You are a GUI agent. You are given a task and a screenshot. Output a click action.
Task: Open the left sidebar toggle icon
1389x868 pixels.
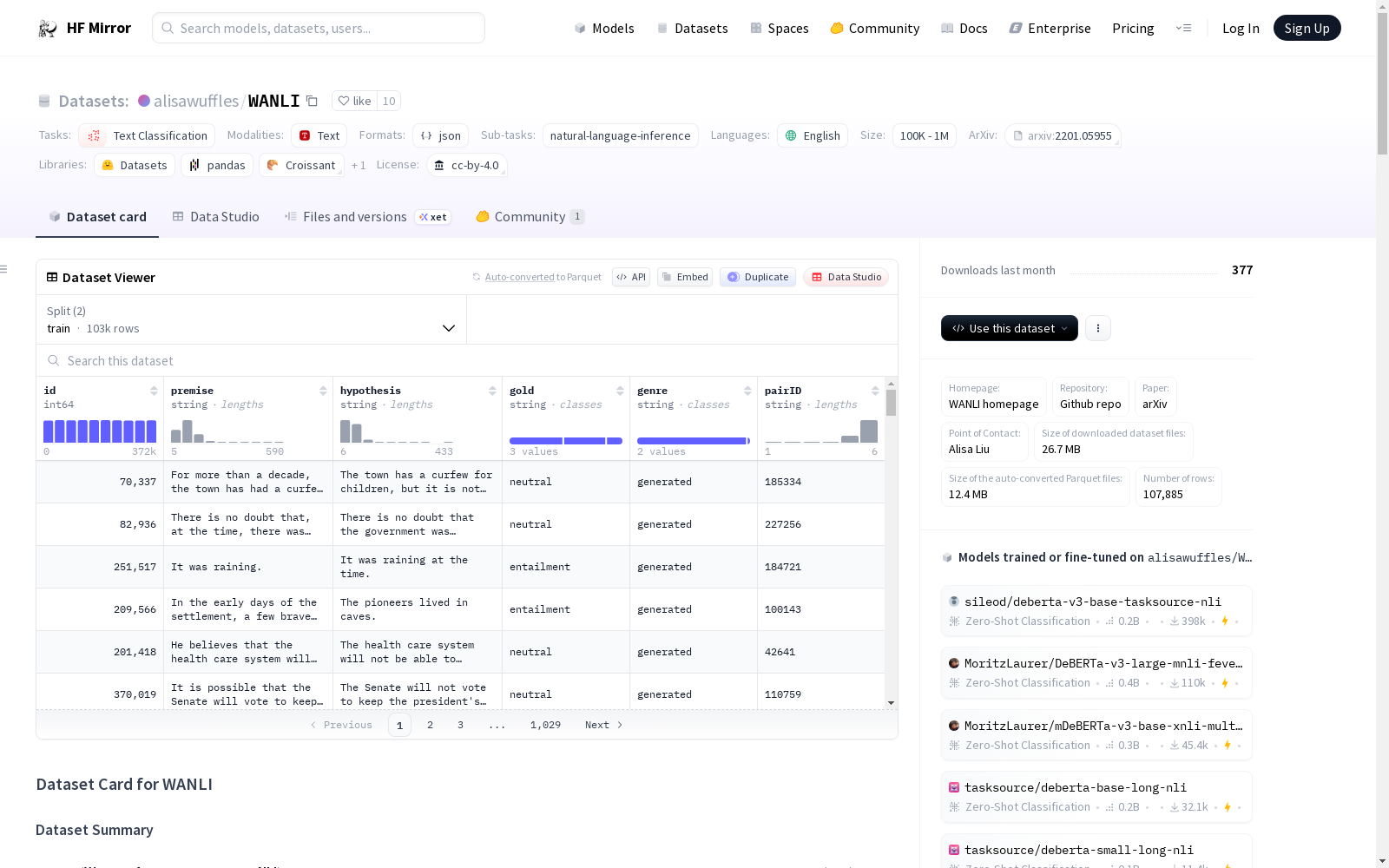[x=4, y=269]
